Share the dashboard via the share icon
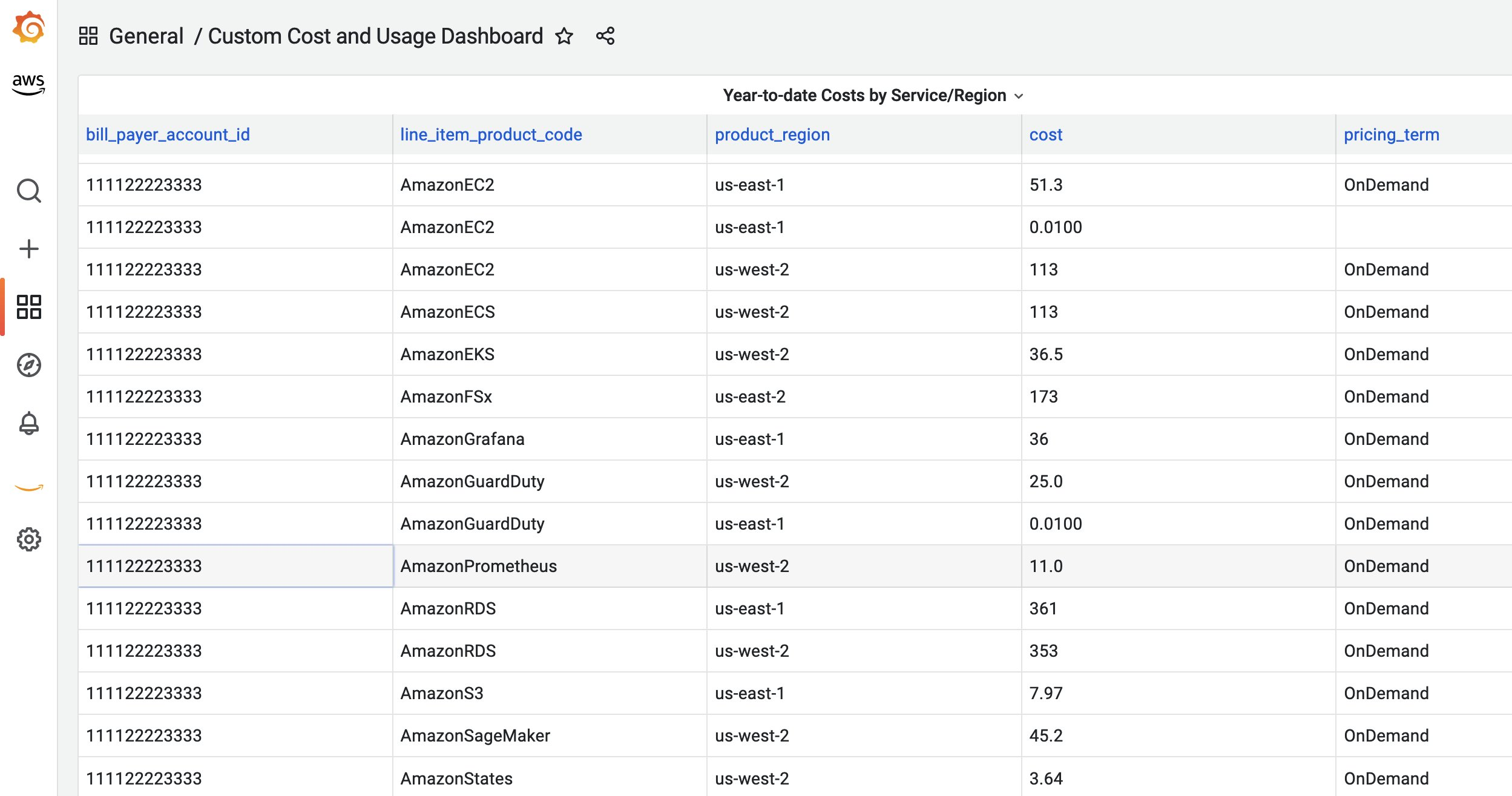Viewport: 1512px width, 796px height. coord(605,36)
